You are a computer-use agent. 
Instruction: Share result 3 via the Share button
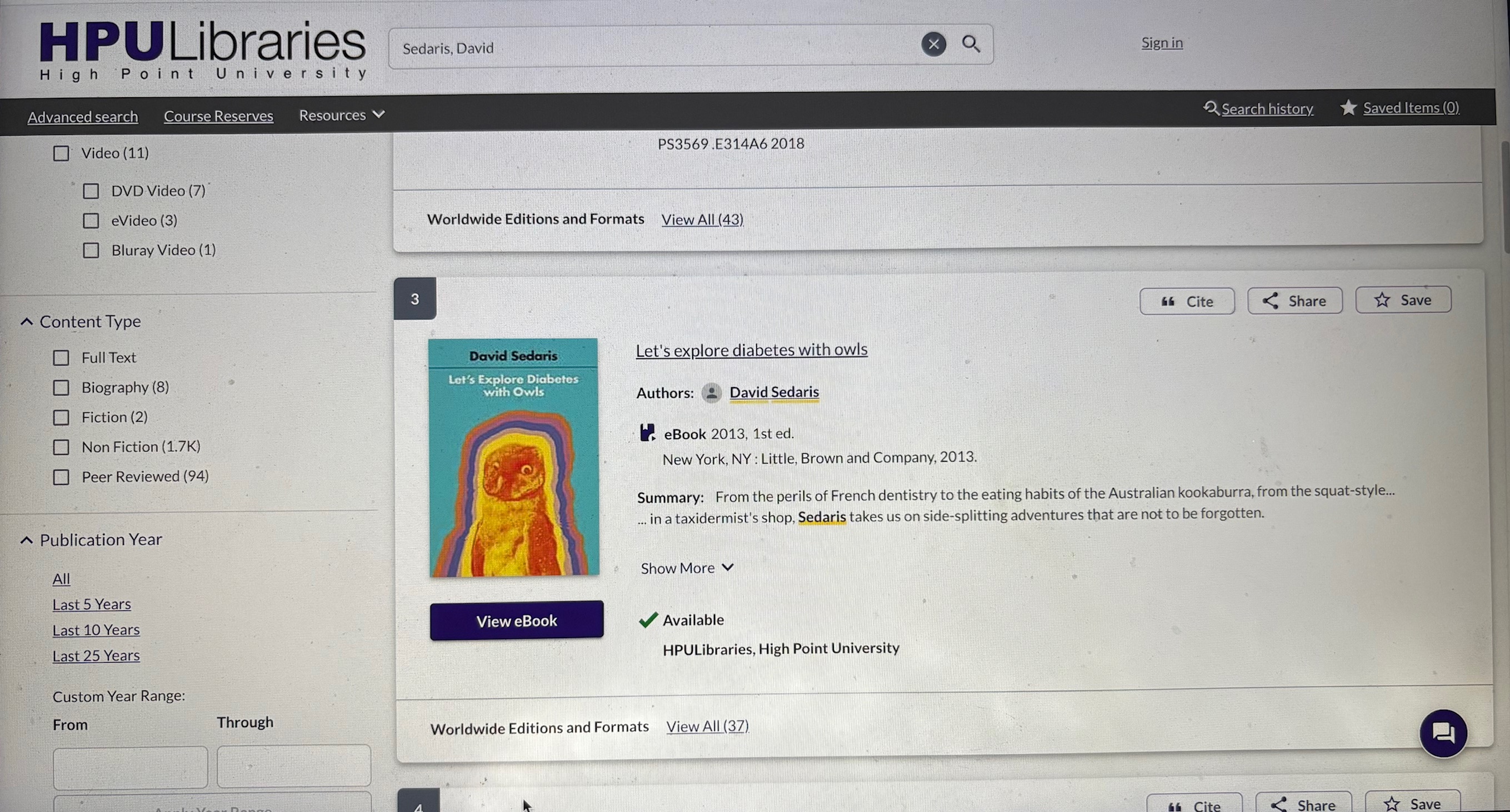click(x=1294, y=300)
